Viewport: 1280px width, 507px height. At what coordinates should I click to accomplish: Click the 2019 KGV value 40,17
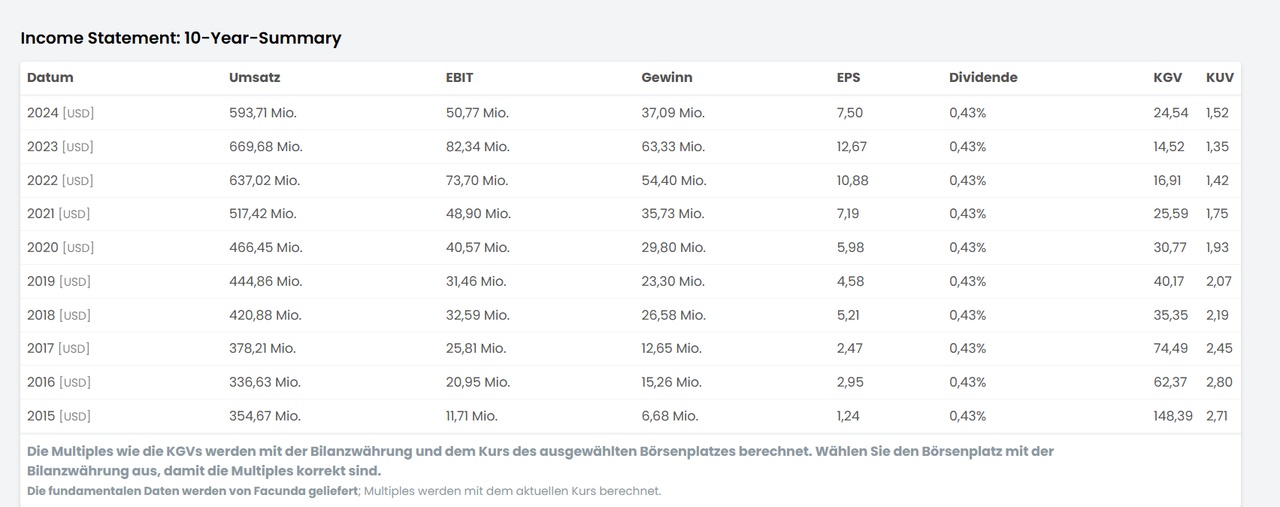[x=1169, y=282]
